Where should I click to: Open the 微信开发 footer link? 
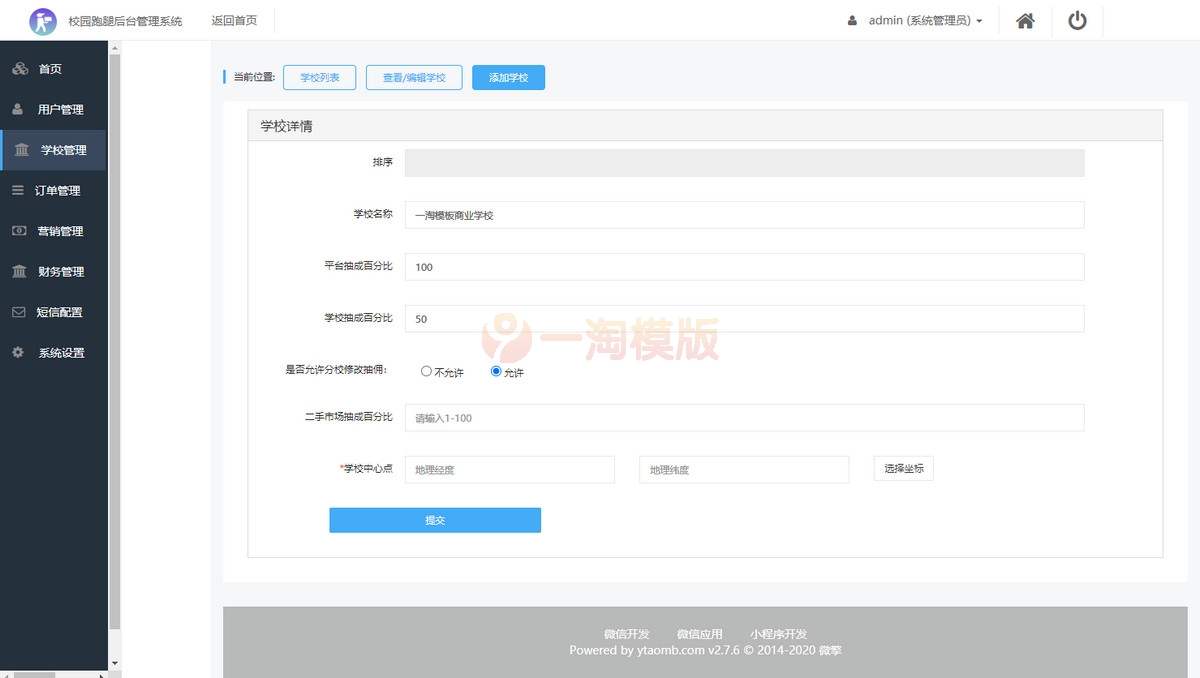tap(627, 633)
